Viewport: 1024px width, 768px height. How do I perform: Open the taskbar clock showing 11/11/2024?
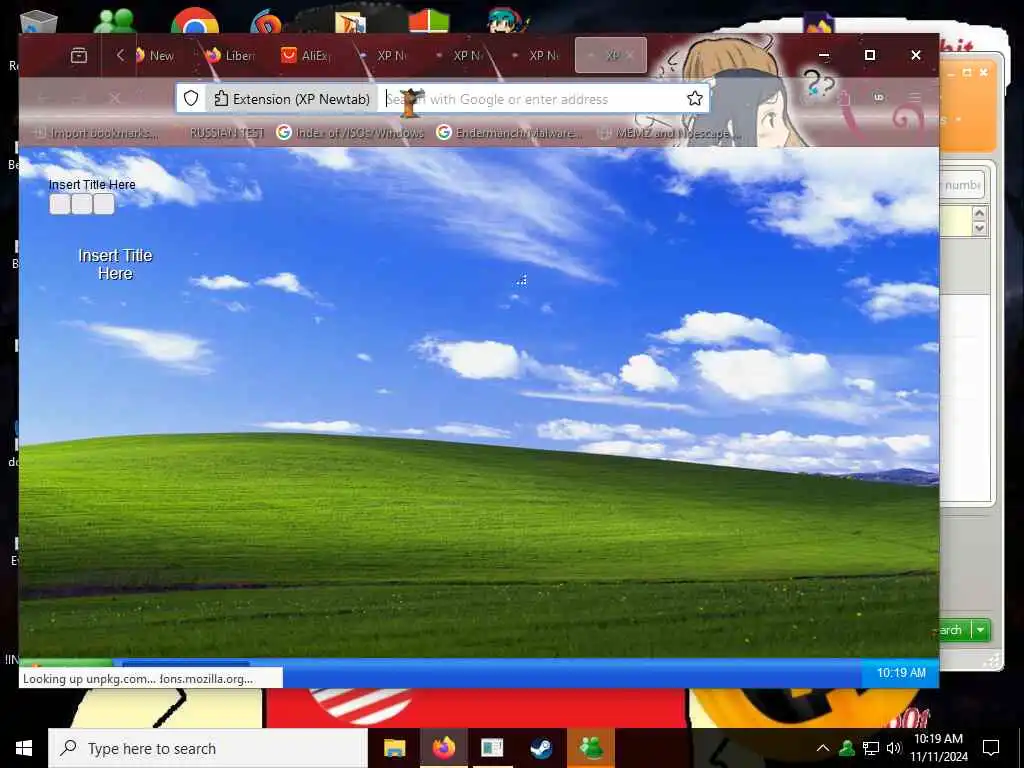[938, 748]
